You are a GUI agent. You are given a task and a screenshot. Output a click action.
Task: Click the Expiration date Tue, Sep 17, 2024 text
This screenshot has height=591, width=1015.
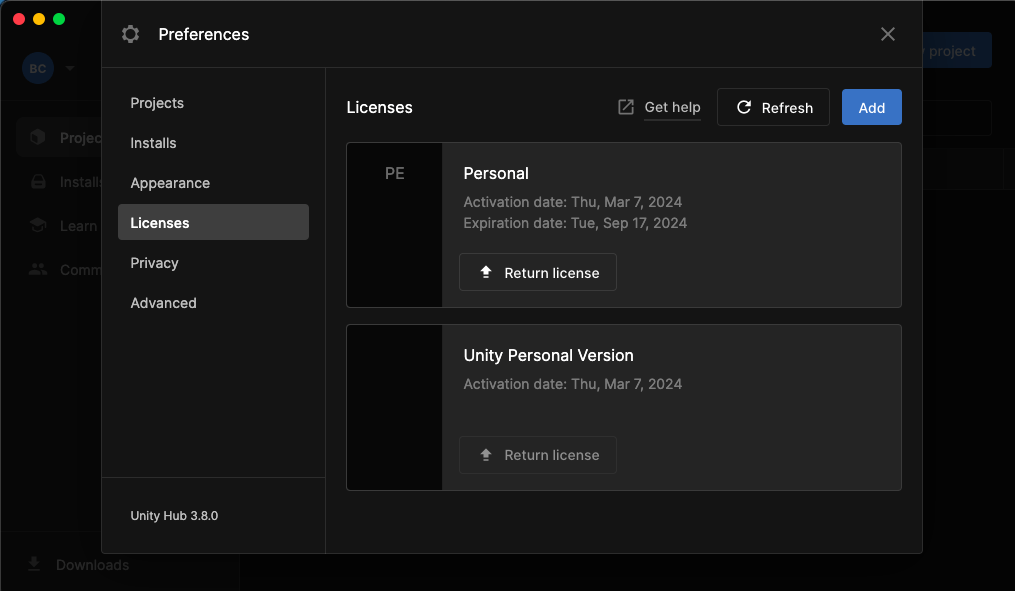tap(575, 223)
